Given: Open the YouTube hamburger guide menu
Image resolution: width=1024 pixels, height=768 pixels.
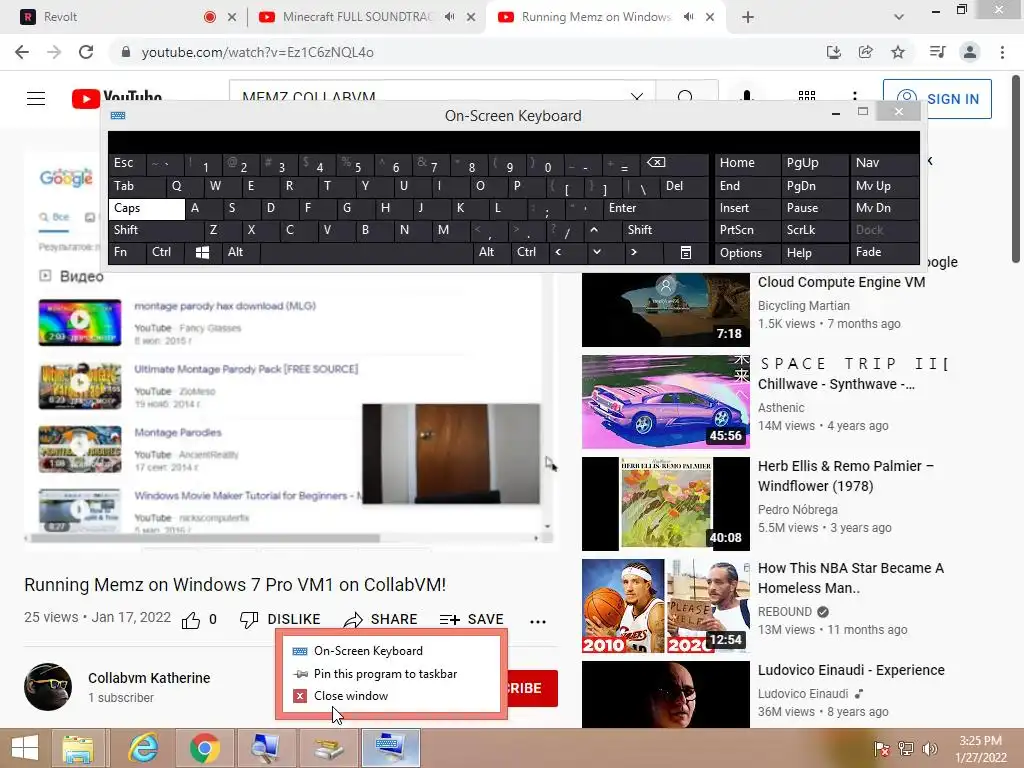Looking at the screenshot, I should pyautogui.click(x=36, y=99).
